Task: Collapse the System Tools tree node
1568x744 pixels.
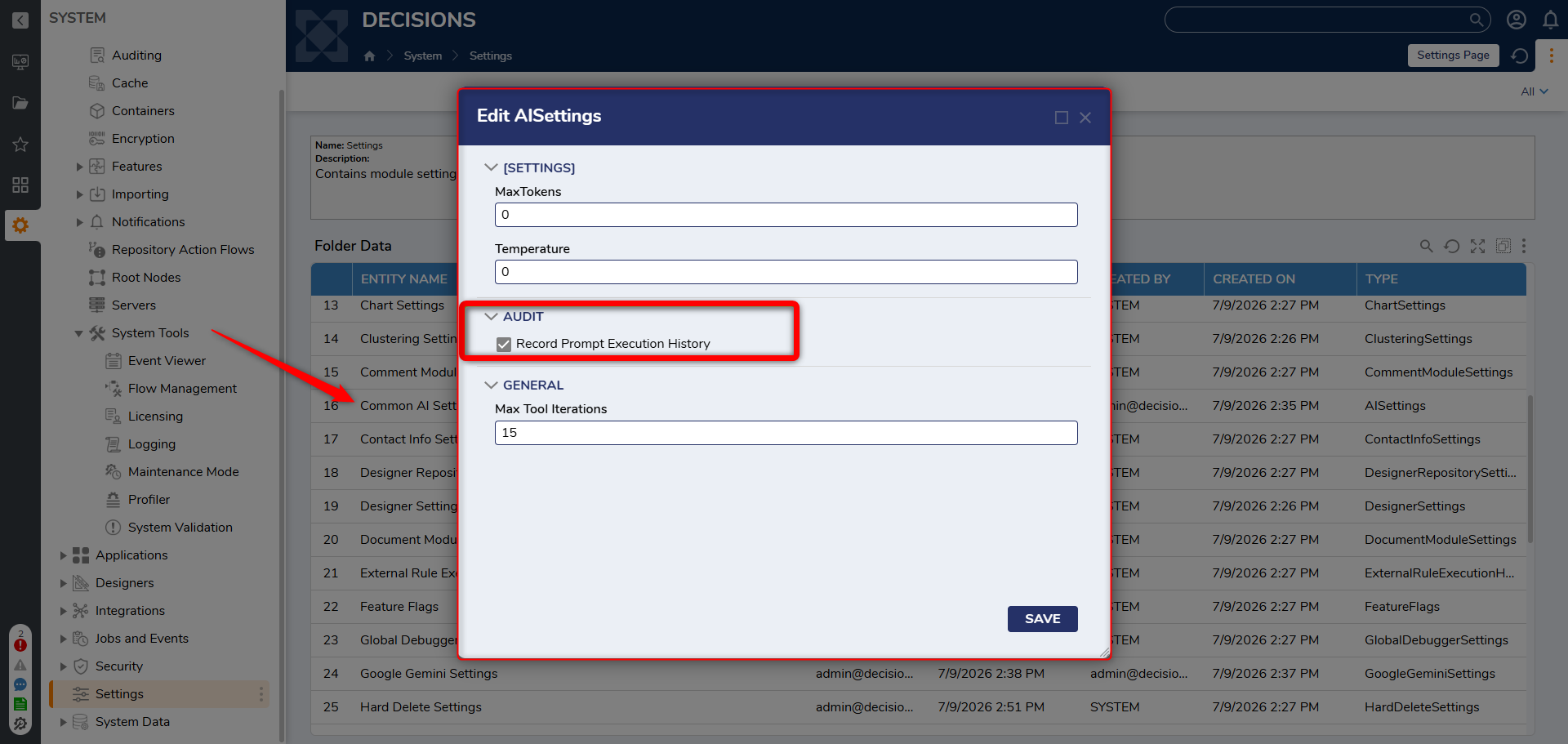Action: 79,333
